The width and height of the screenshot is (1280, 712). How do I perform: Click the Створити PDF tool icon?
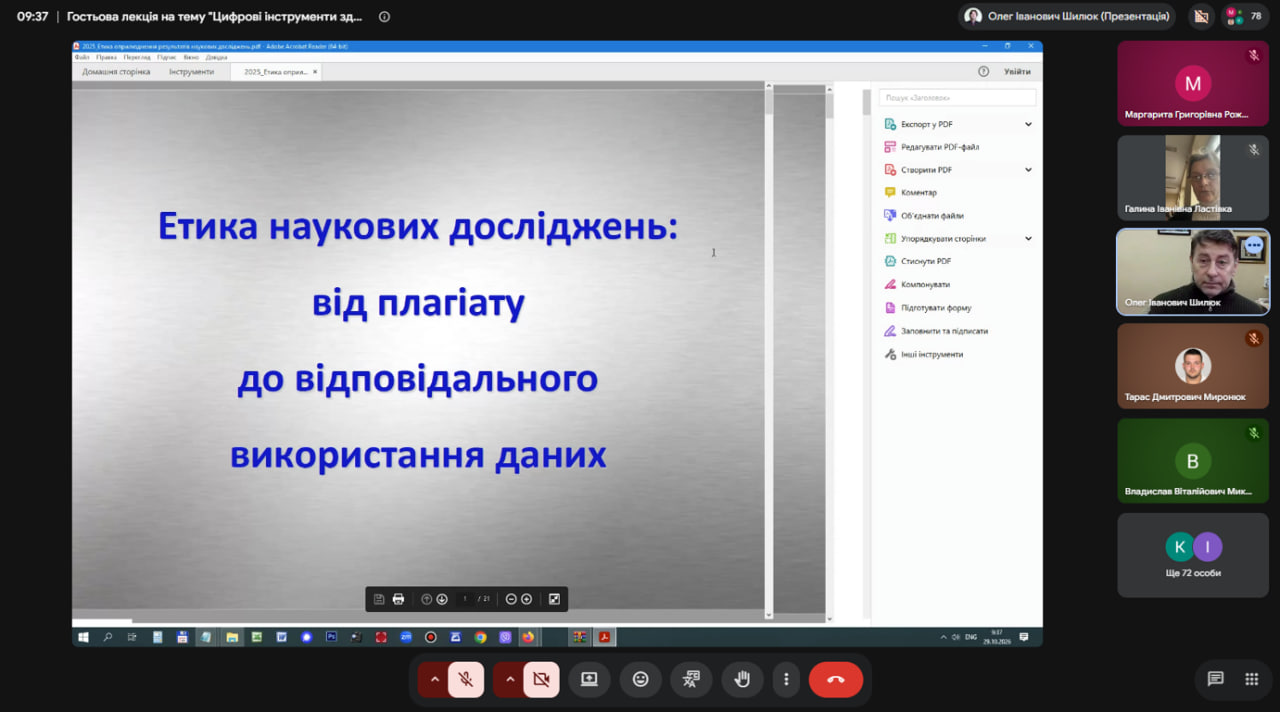pyautogui.click(x=890, y=170)
